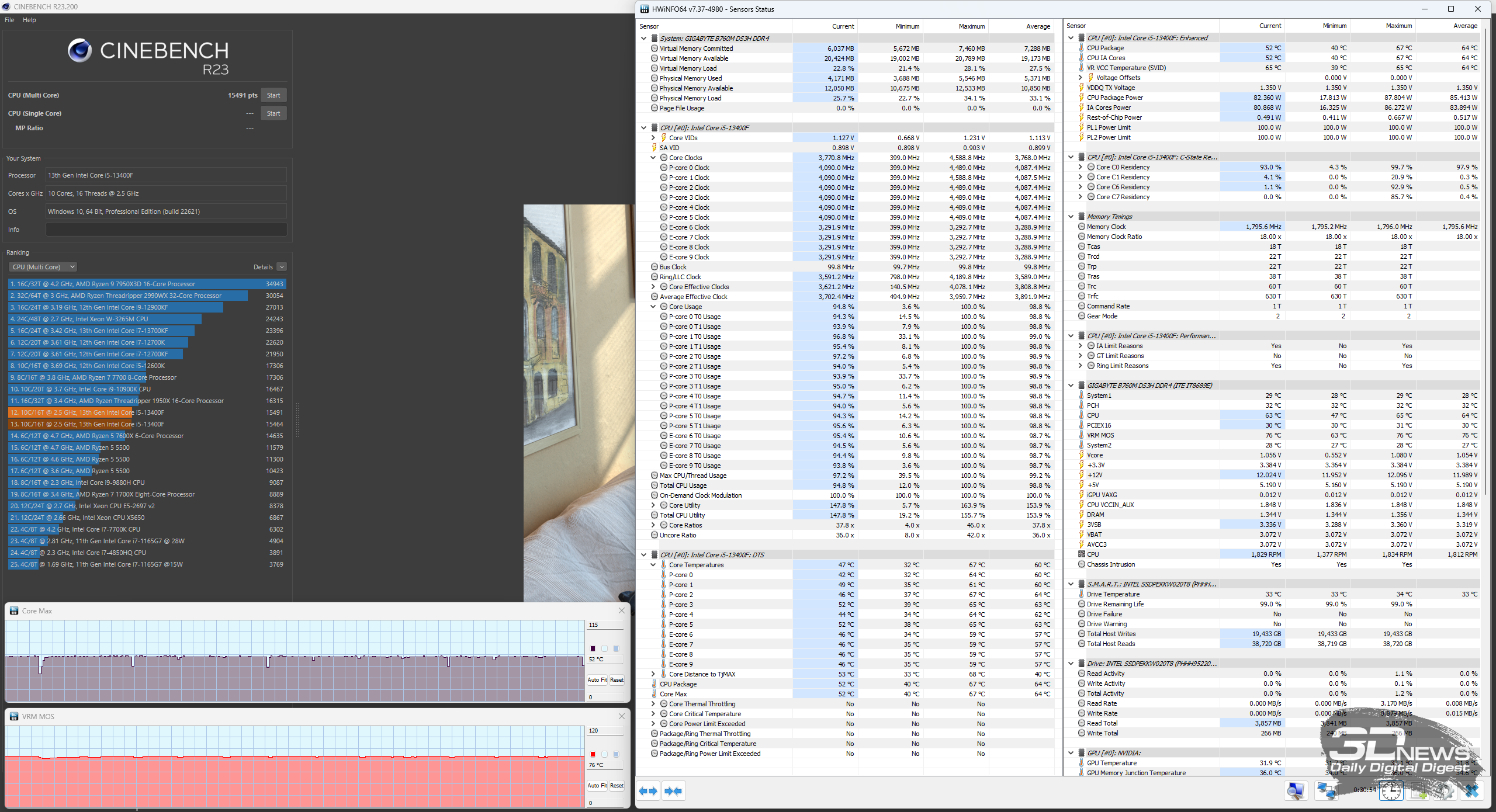Screen dimensions: 1496x812
Task: Click the clock icon in HWiNFO toolbar
Action: pos(1391,791)
